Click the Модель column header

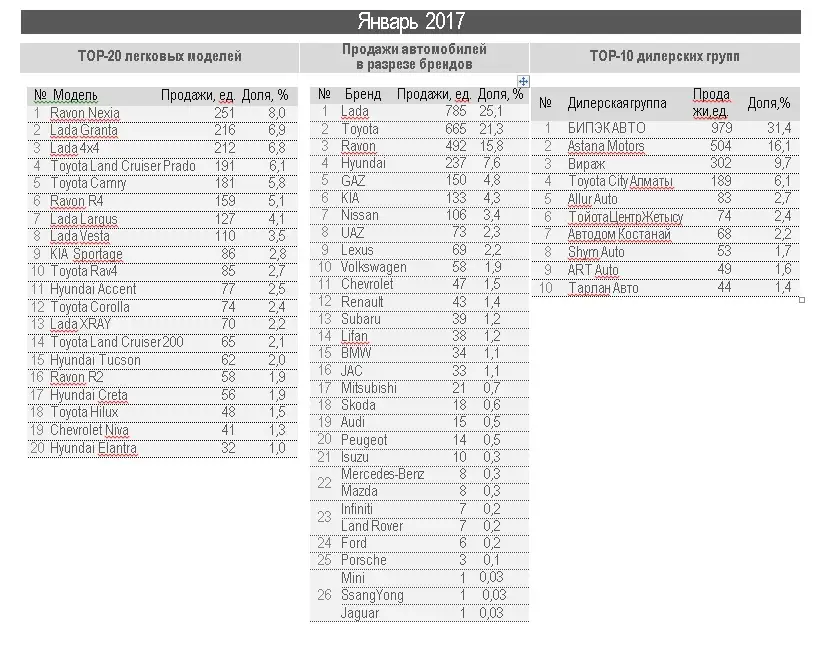(74, 95)
